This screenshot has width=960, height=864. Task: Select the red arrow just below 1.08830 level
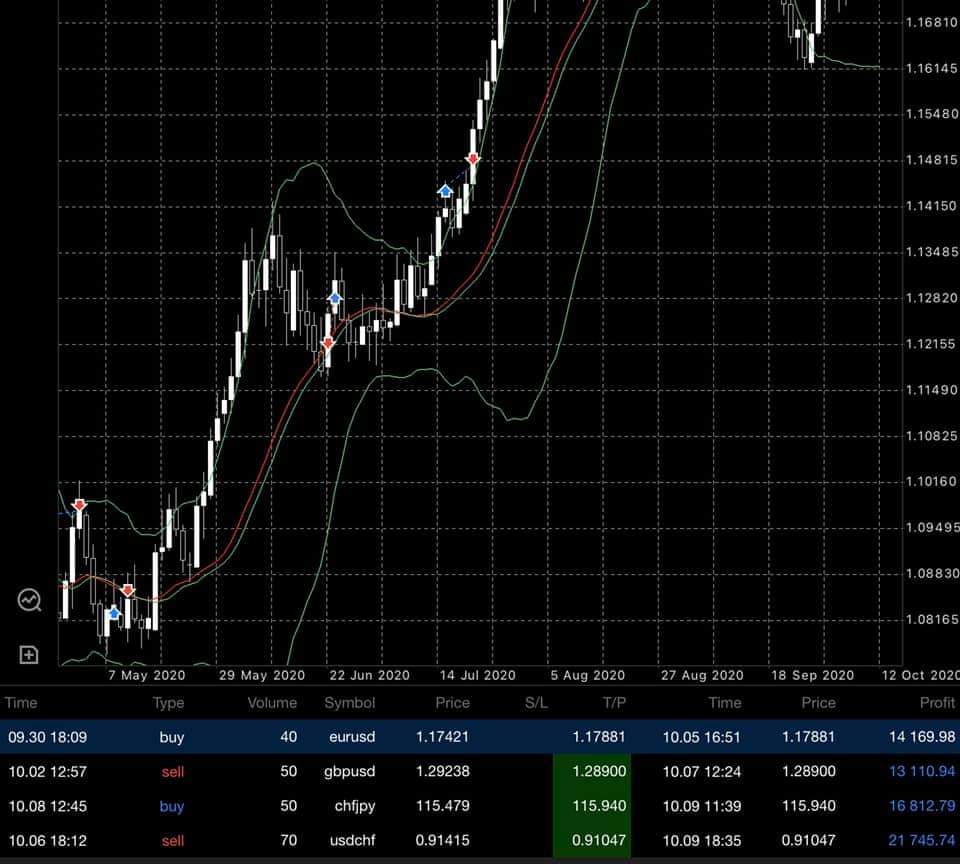(127, 590)
